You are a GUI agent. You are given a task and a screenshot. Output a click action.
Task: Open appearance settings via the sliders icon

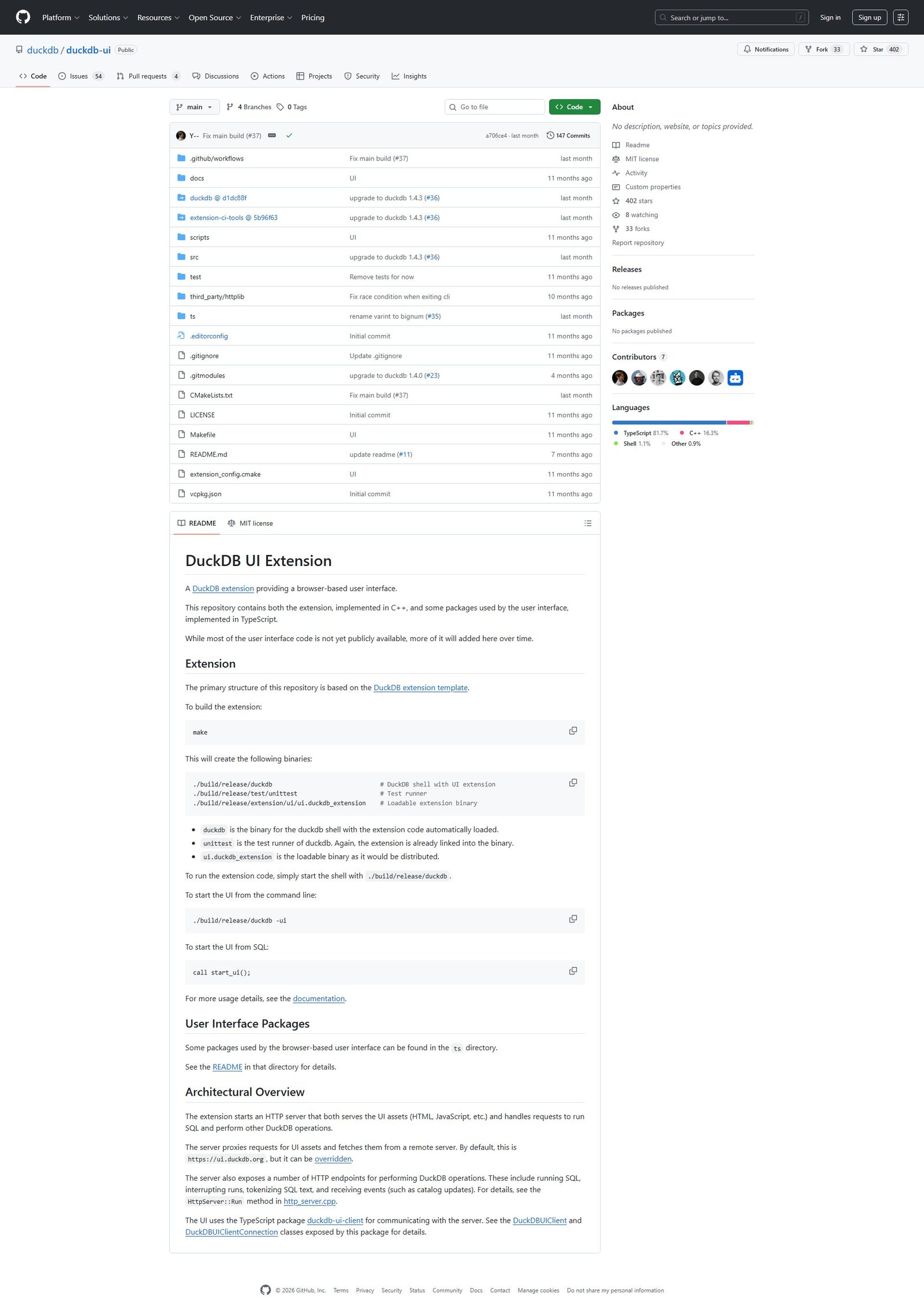900,17
